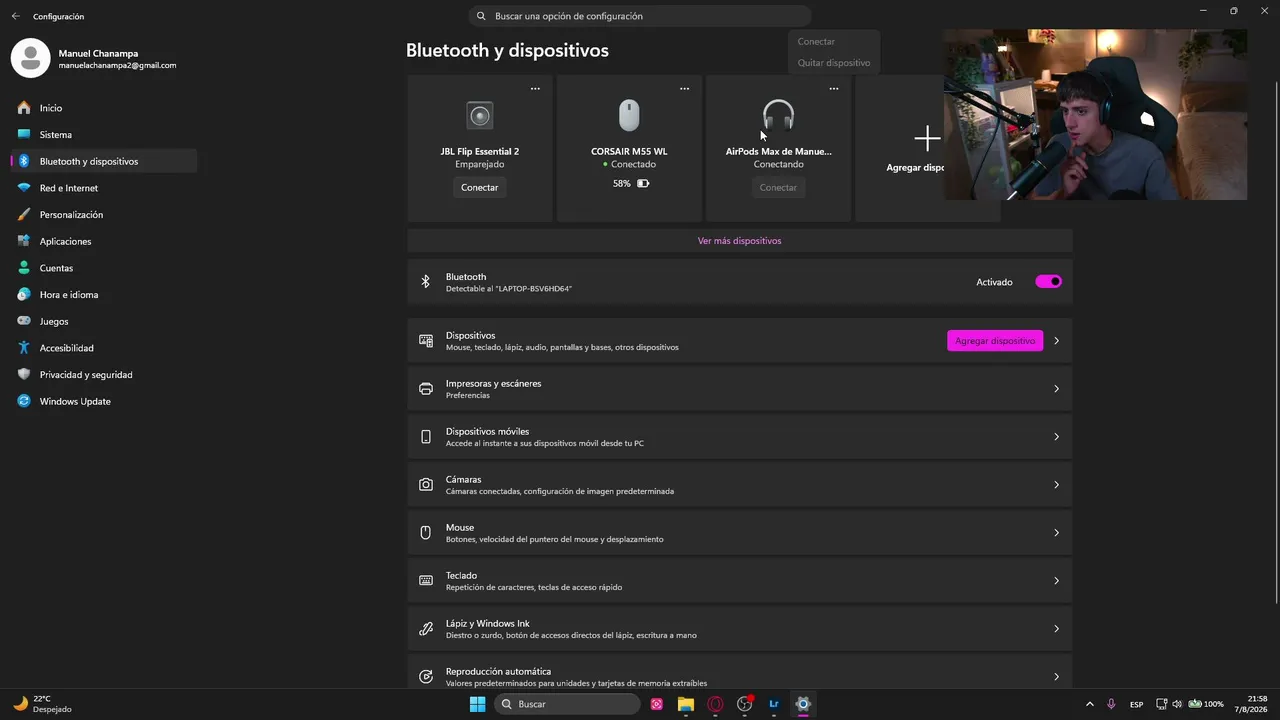Click the Settings gear on the taskbar
Screen dimensions: 1280x720
point(803,704)
